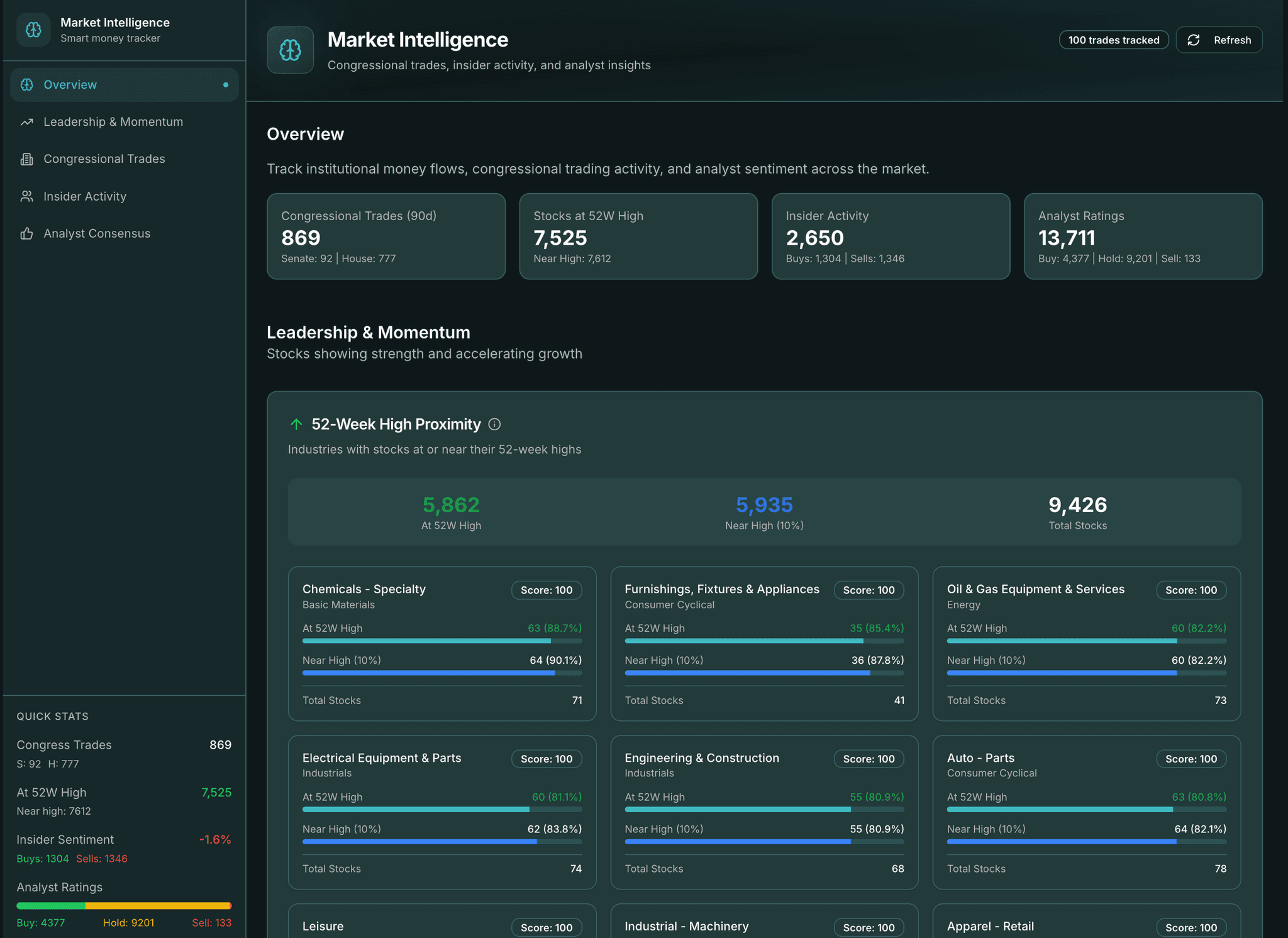Select Electrical Equipment & Parts card

coord(442,812)
